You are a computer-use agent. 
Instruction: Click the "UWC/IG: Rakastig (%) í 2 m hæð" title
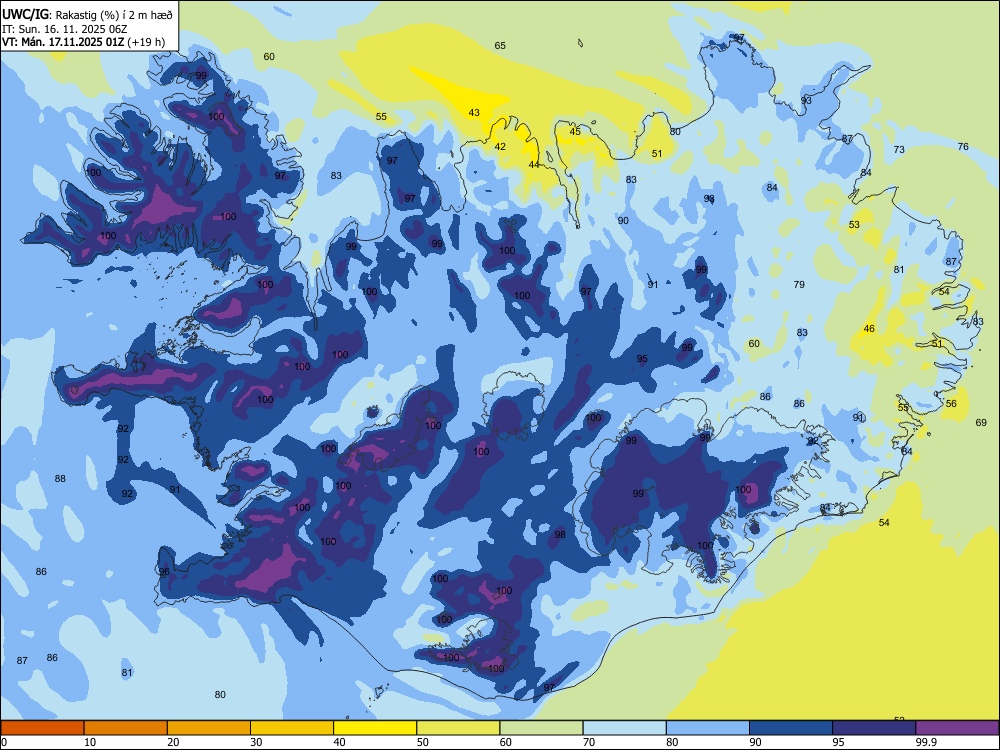(87, 15)
